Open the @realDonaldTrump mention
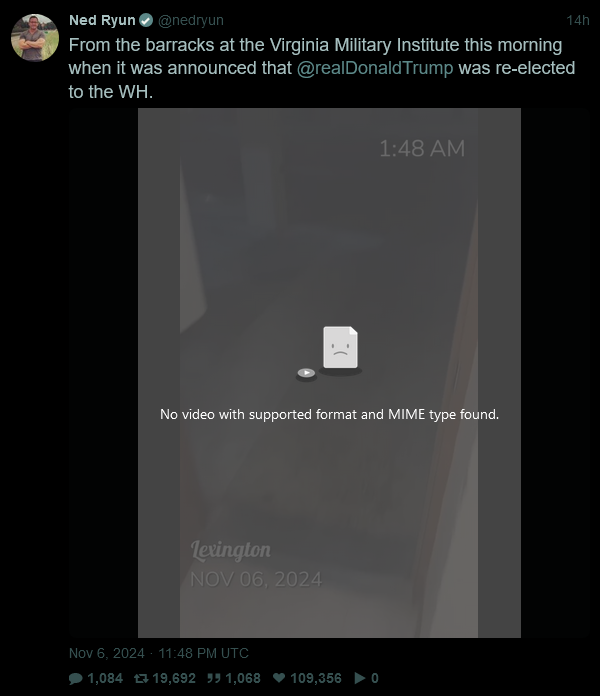 click(375, 68)
